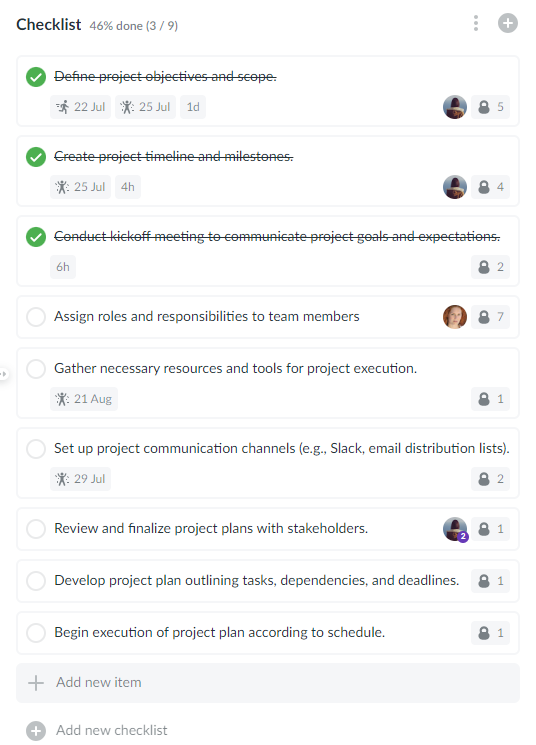This screenshot has width=536, height=745.
Task: Click avatar with badge 2 on Review item
Action: pos(455,529)
